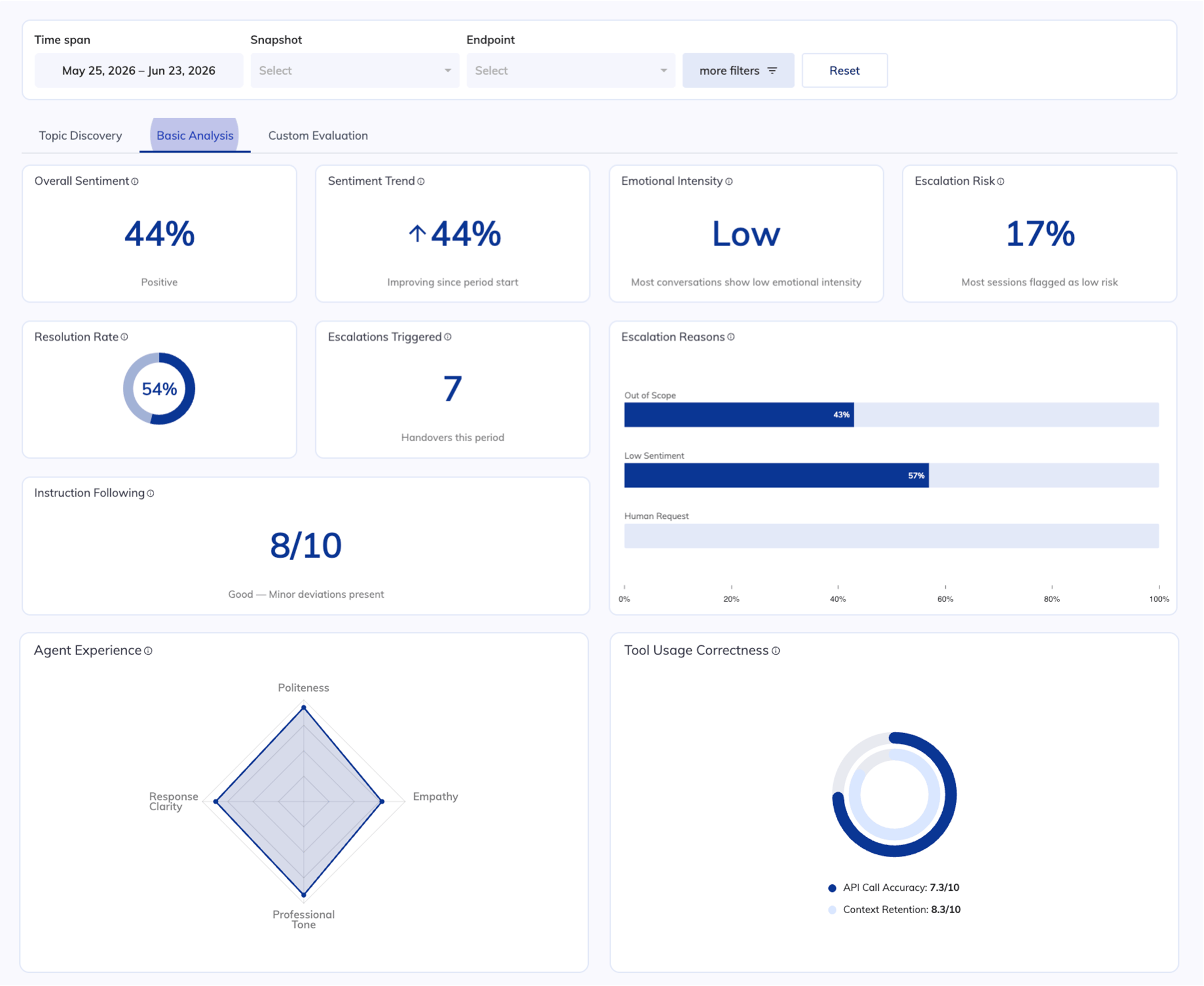The width and height of the screenshot is (1204, 986).
Task: Open the Snapshot select dropdown
Action: pyautogui.click(x=355, y=70)
